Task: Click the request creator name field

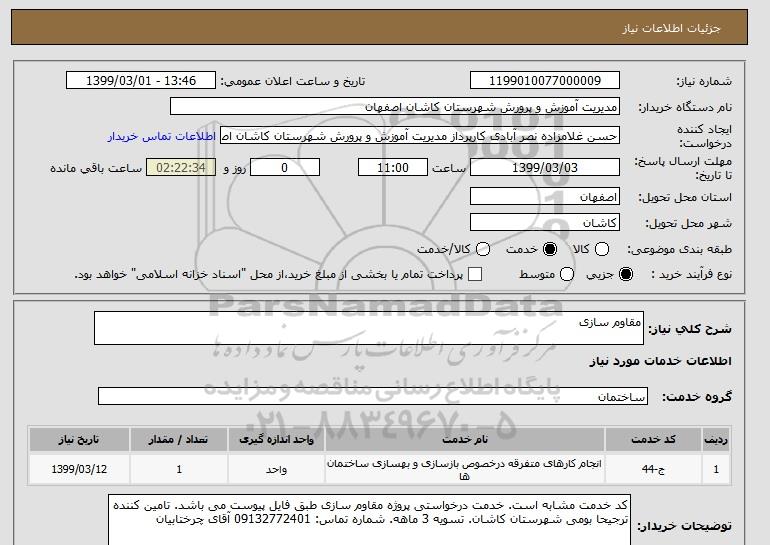Action: point(420,136)
